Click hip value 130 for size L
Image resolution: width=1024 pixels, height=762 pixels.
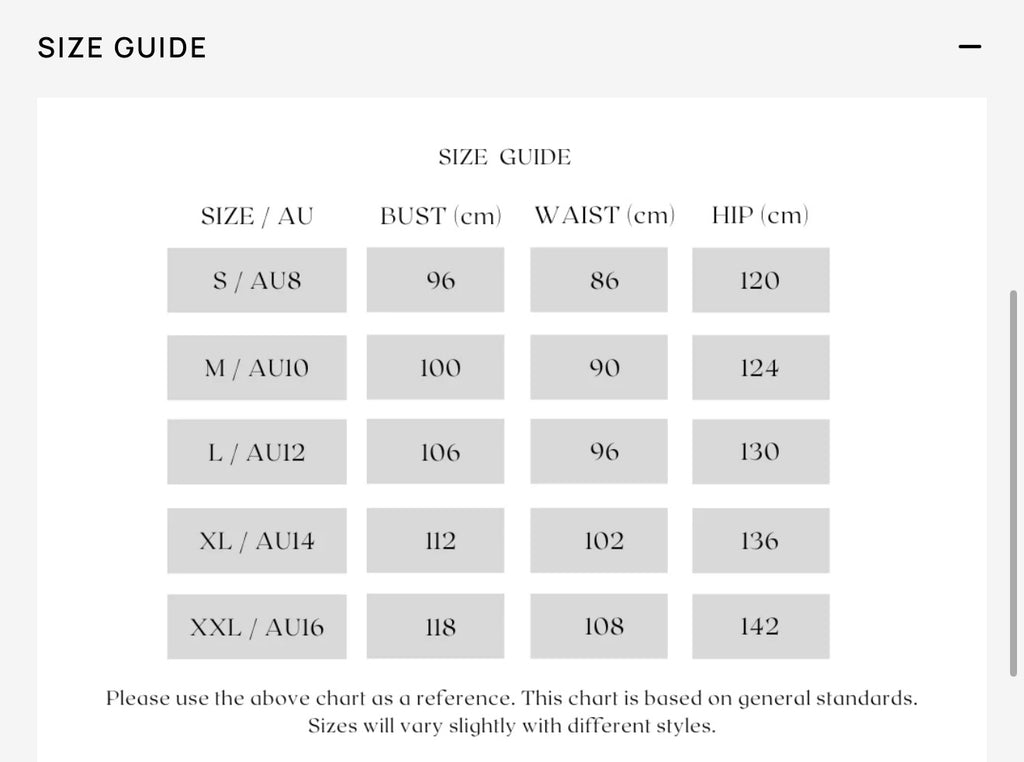coord(761,452)
